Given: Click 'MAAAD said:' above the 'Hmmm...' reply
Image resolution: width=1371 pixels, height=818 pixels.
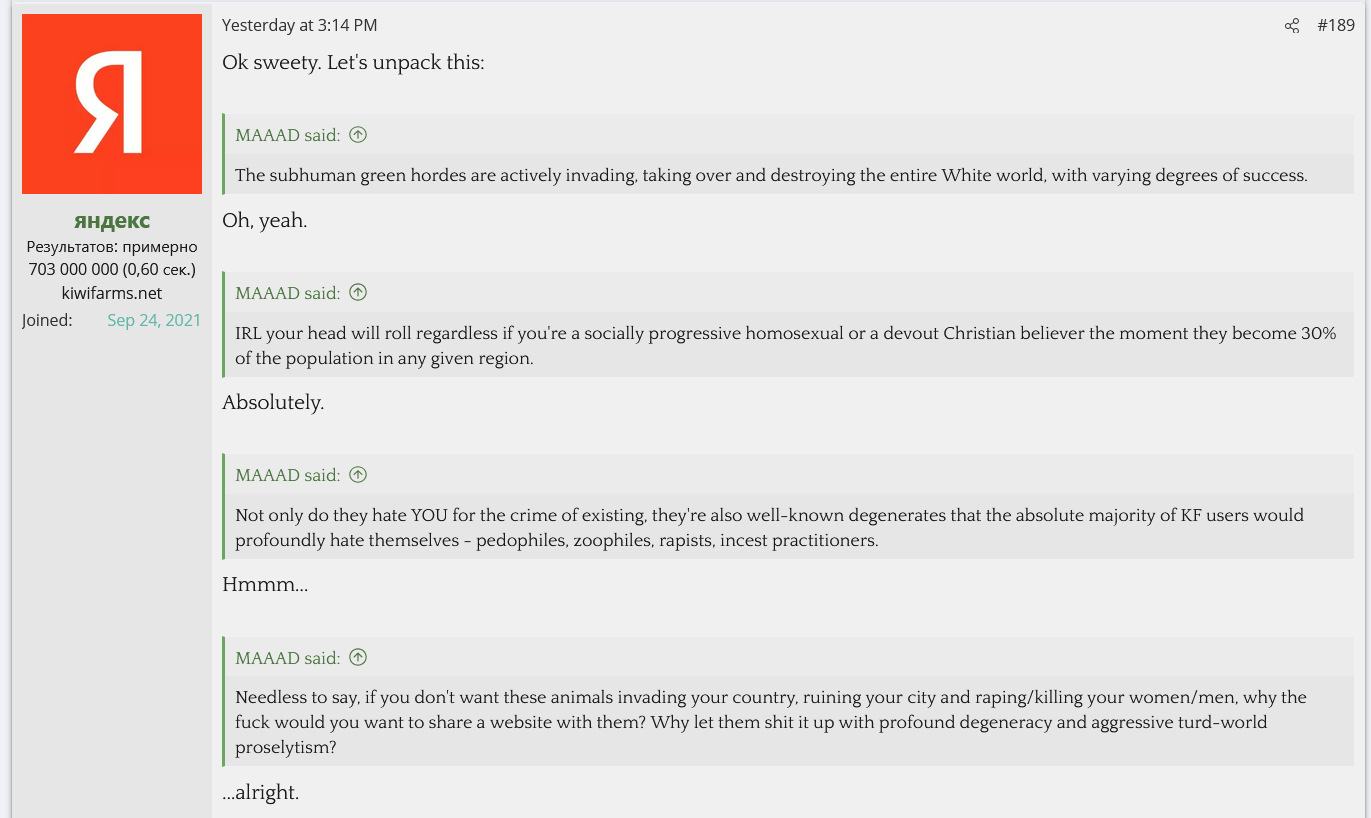Looking at the screenshot, I should click(287, 475).
